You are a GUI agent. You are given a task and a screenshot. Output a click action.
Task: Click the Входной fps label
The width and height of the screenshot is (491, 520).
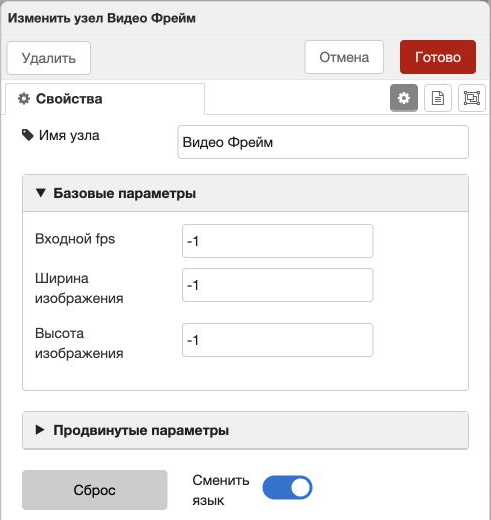coord(75,239)
